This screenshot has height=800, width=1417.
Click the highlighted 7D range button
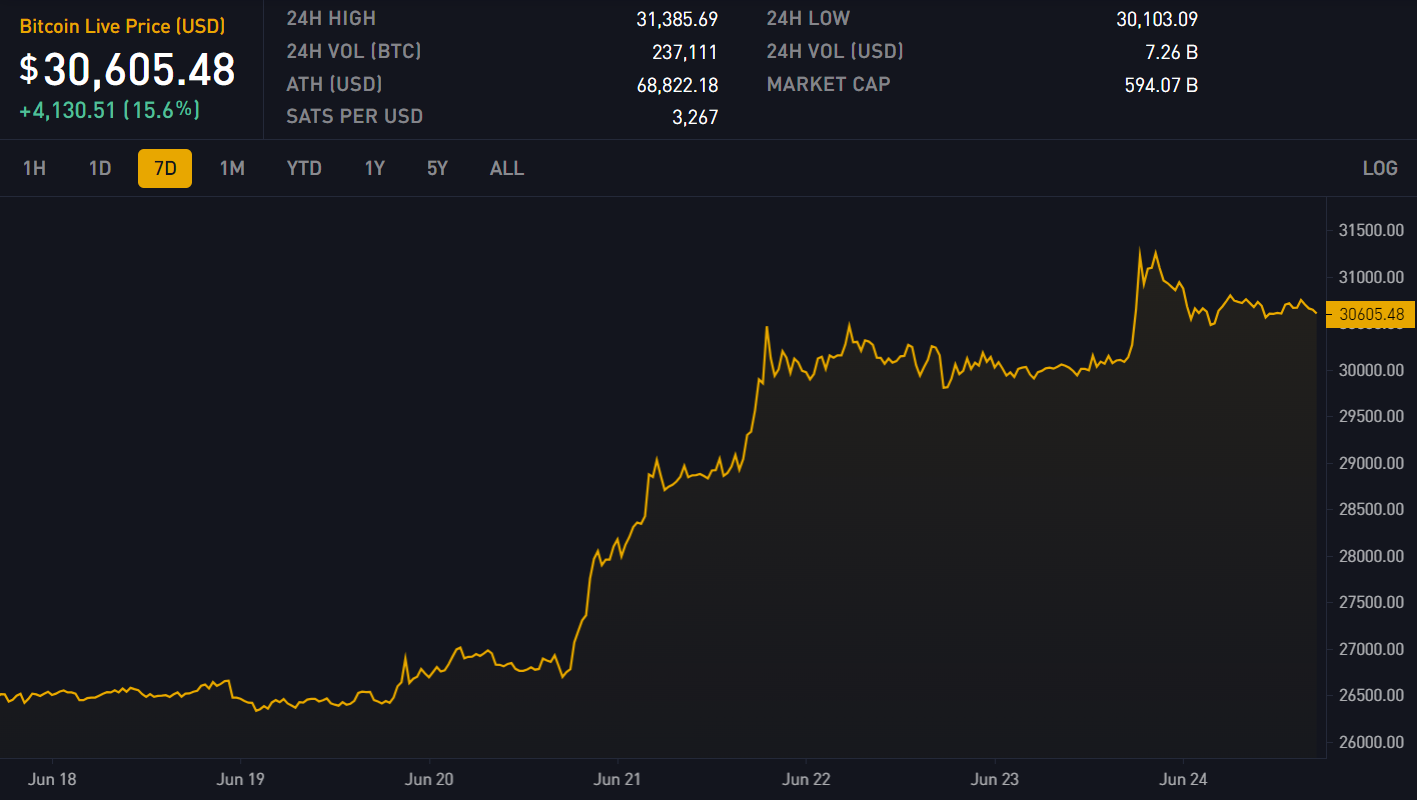(165, 168)
